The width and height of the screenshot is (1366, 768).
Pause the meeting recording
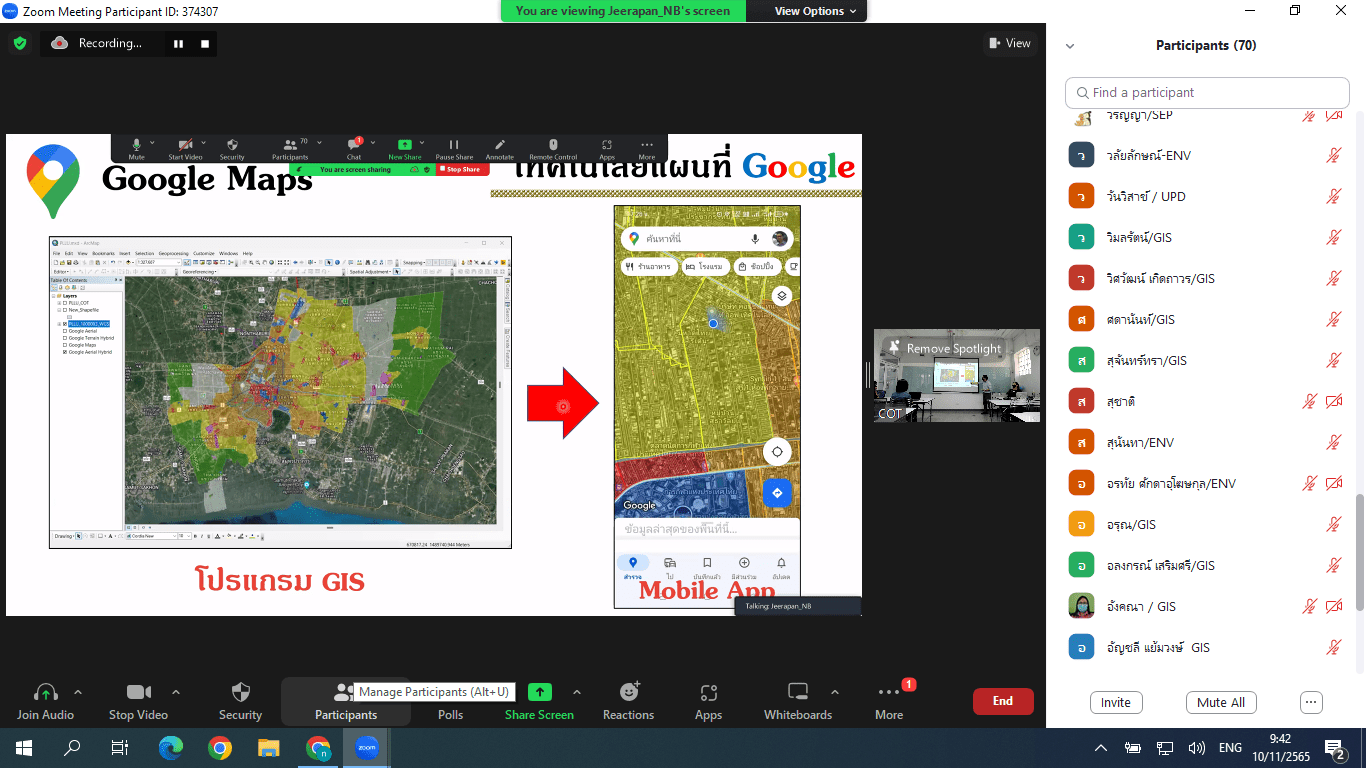point(179,43)
